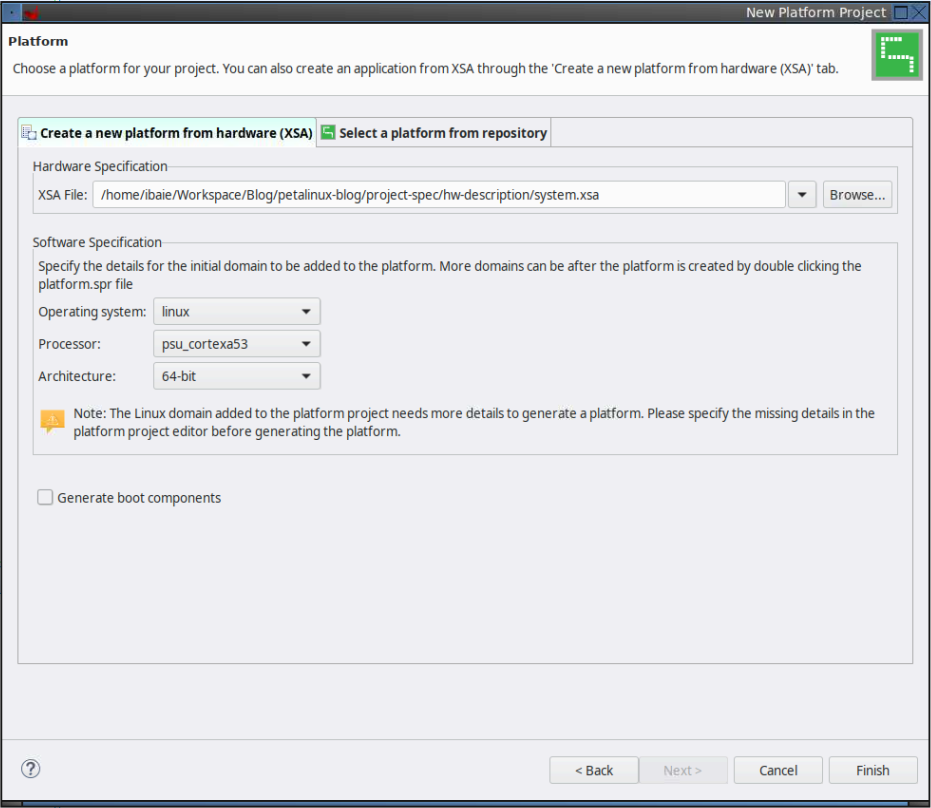Click the red Vitis icon in title bar
Screen dimensions: 931x808
31,13
